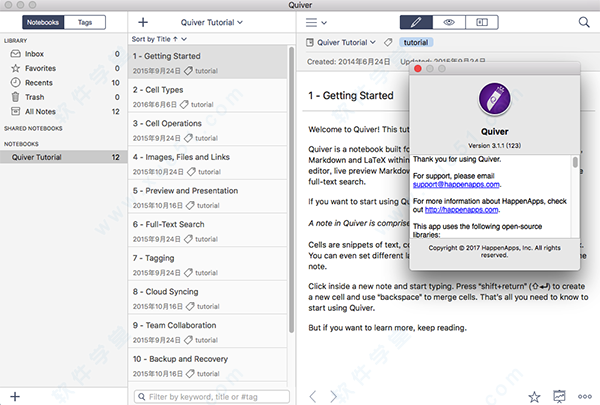Open the http://happenapps.com link
Image resolution: width=600 pixels, height=405 pixels.
pos(461,210)
